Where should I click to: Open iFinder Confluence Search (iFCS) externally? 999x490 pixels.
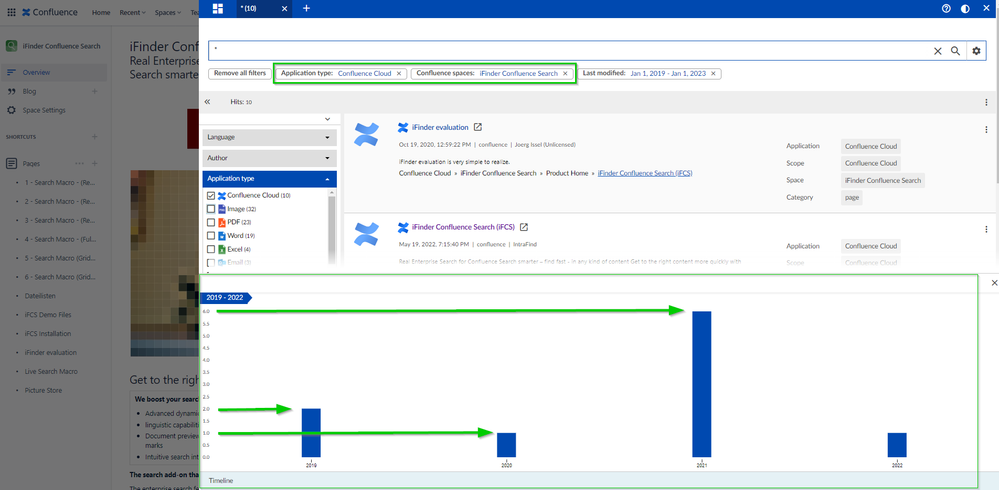(524, 227)
